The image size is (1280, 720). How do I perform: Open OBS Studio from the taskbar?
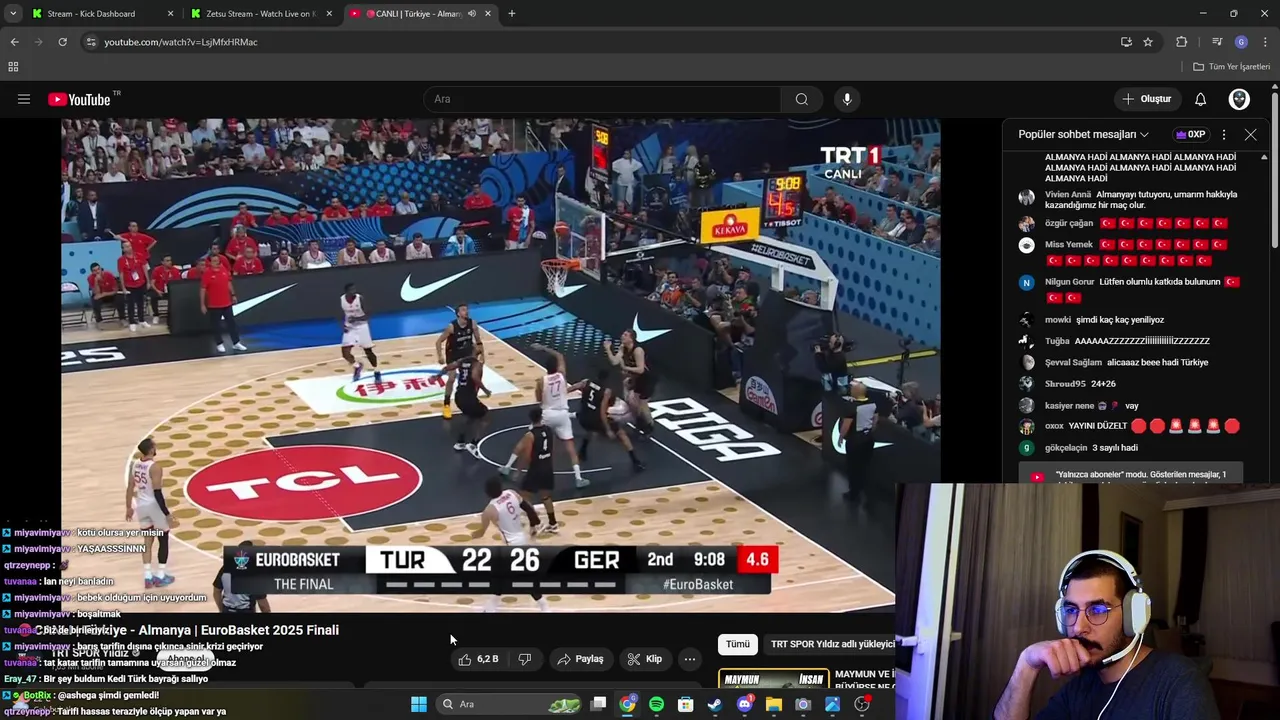[862, 704]
